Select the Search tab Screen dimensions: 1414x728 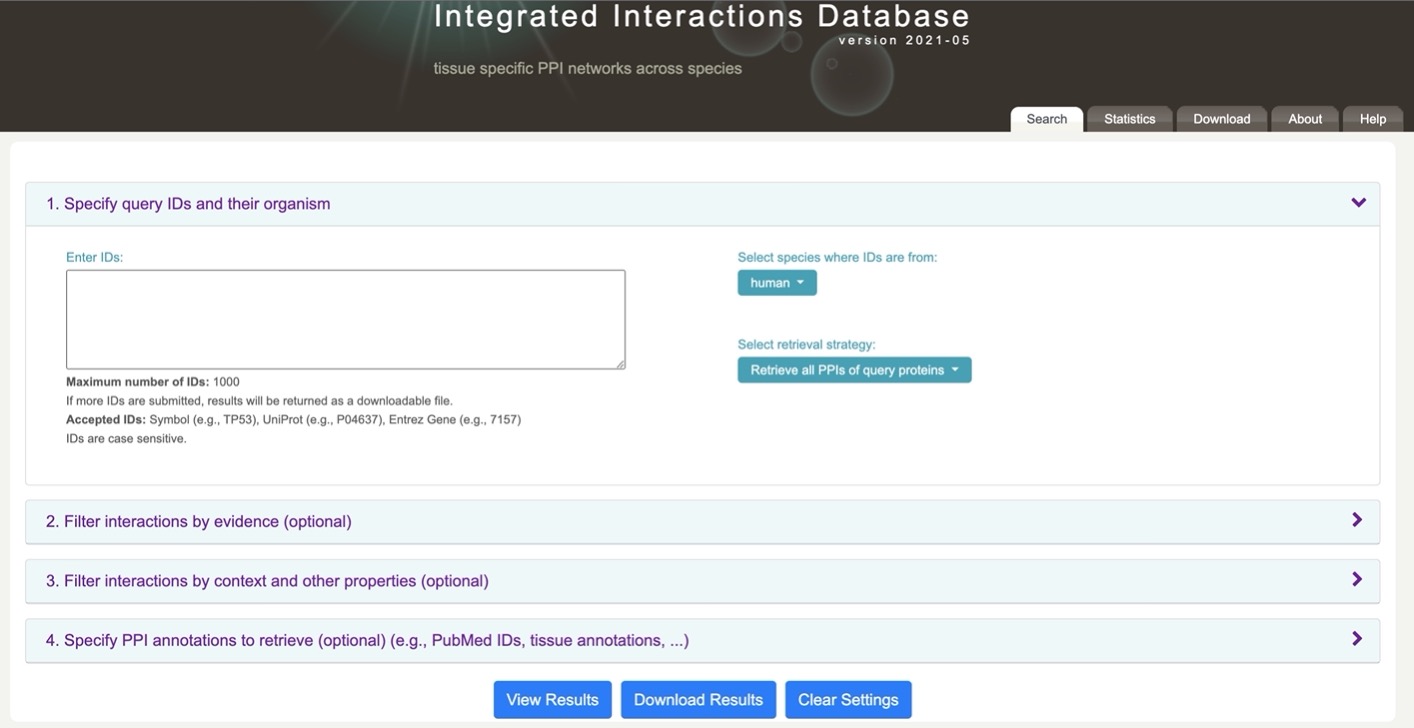1047,119
